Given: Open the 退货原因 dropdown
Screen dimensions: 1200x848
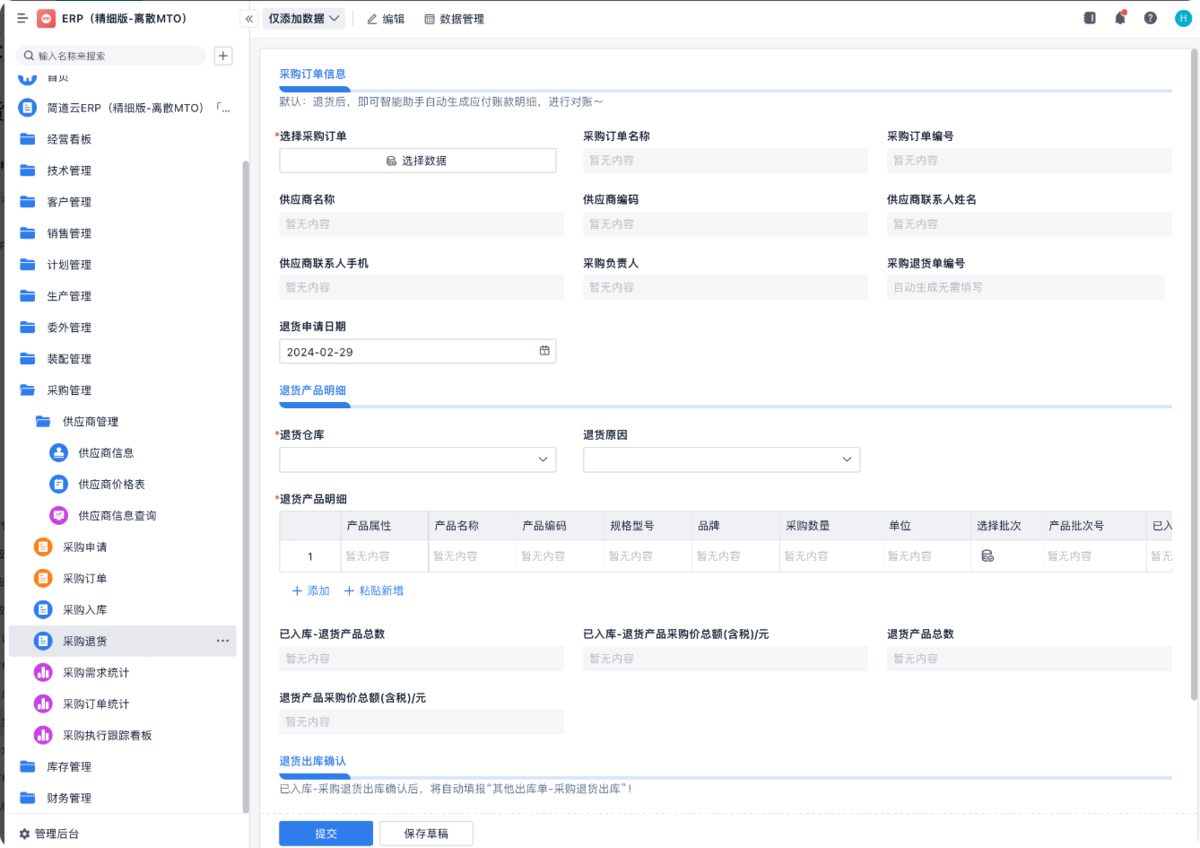Looking at the screenshot, I should (x=721, y=459).
